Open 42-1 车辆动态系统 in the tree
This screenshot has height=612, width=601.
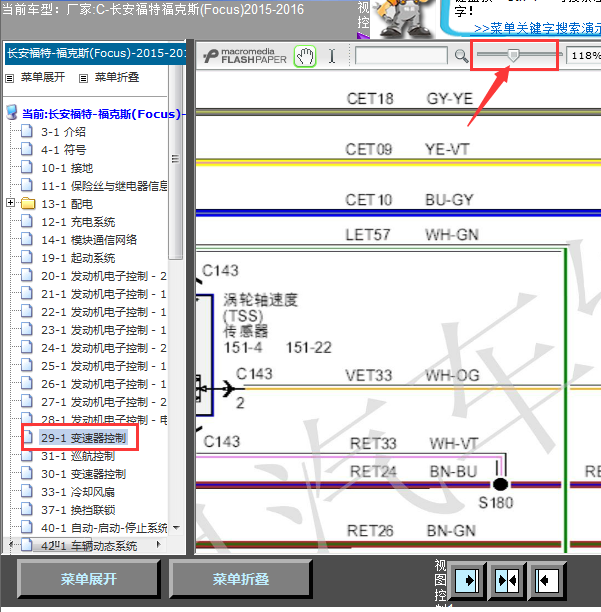click(89, 546)
